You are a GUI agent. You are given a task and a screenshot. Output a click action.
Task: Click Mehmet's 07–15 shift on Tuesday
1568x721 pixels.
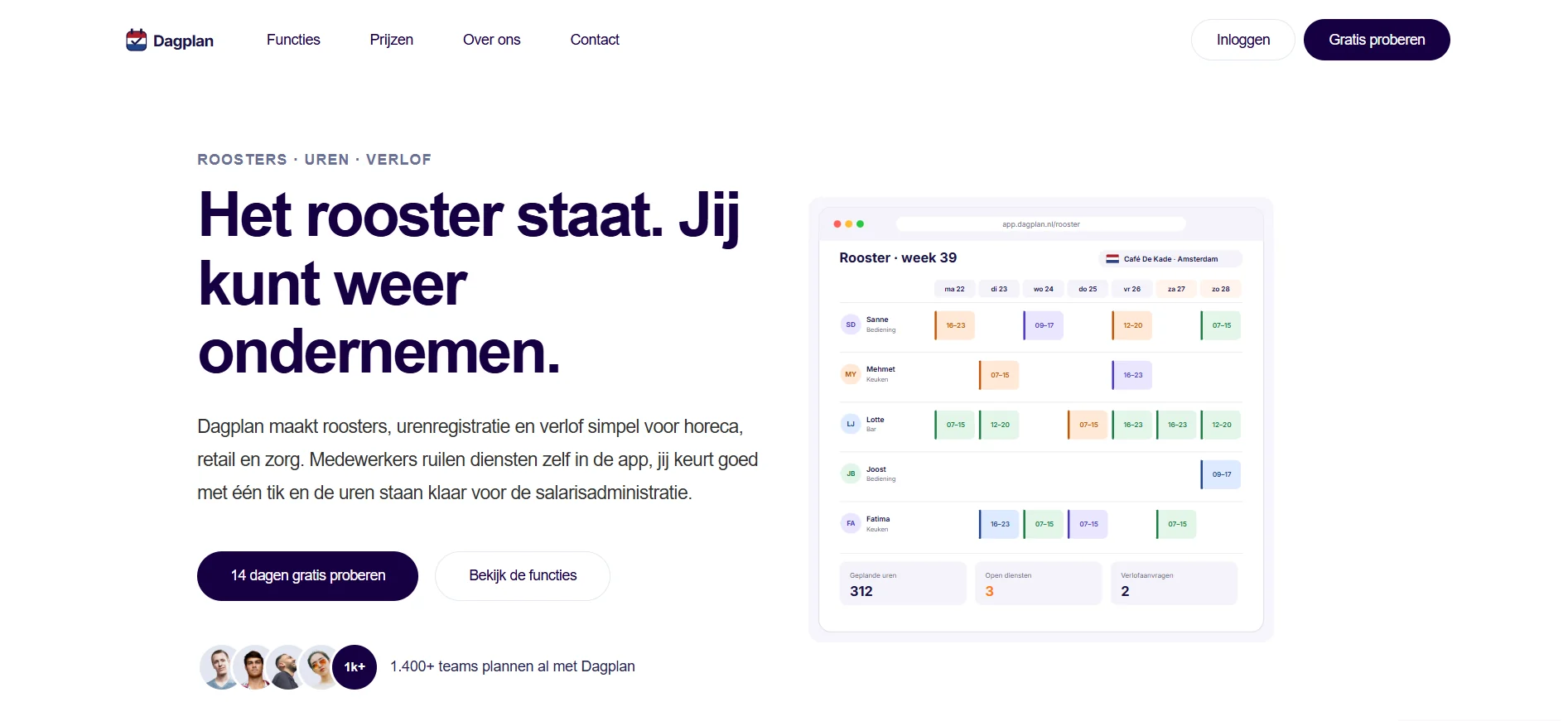(x=999, y=375)
